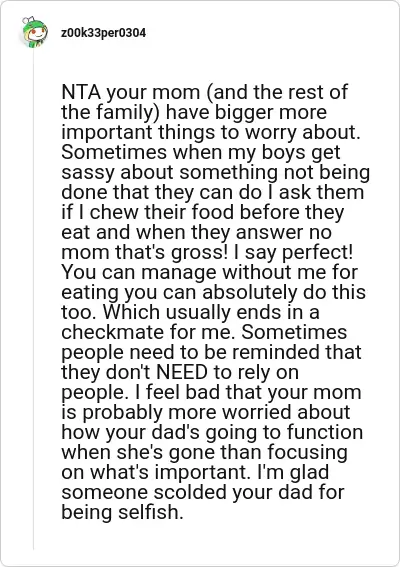This screenshot has width=400, height=567.
Task: Open z00k33per0304's user profile
Action: 103,33
